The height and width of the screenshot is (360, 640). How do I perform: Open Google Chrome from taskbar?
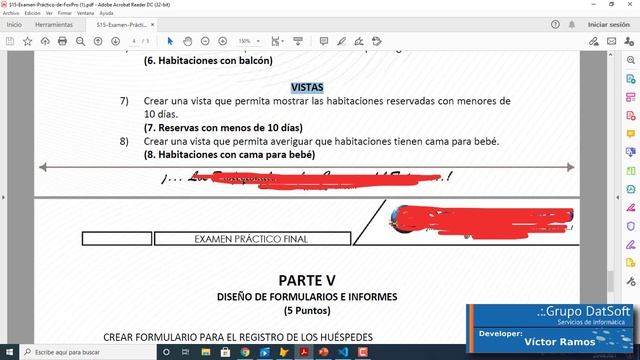245,352
